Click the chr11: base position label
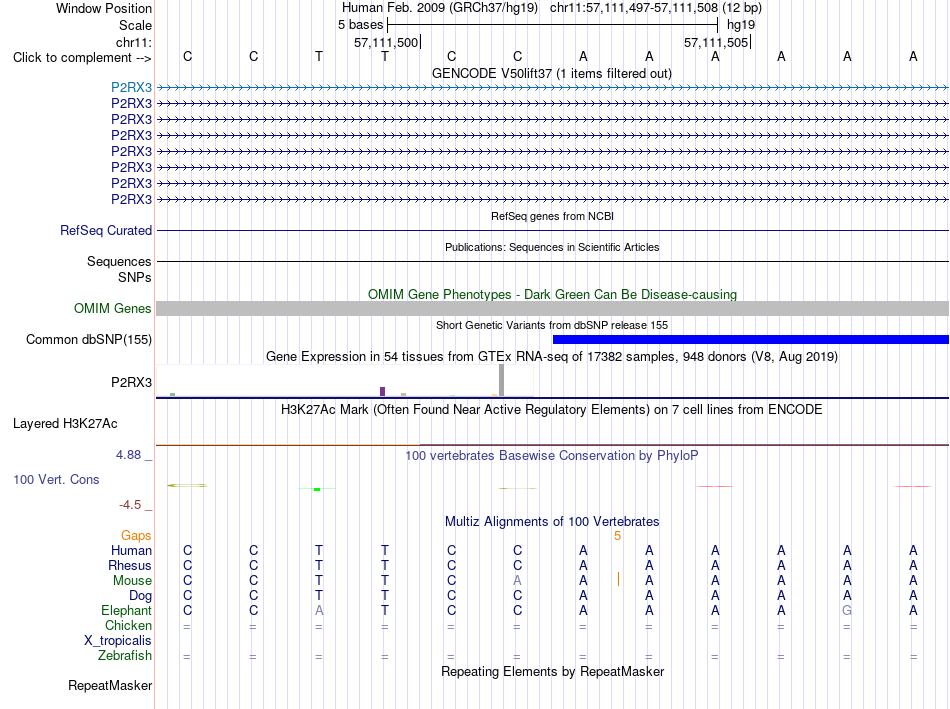950x709 pixels. coord(134,42)
